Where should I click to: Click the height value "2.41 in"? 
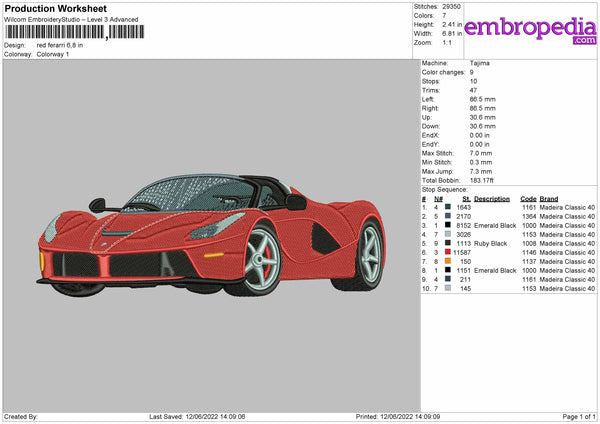click(452, 24)
